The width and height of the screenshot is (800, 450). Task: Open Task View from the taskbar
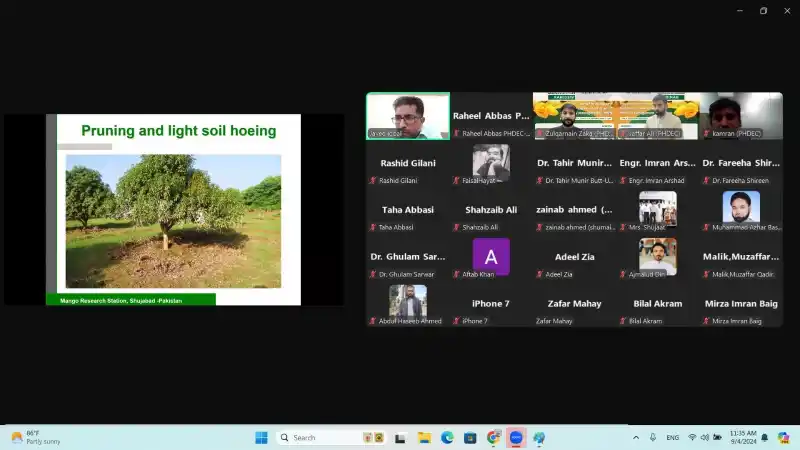pos(401,437)
